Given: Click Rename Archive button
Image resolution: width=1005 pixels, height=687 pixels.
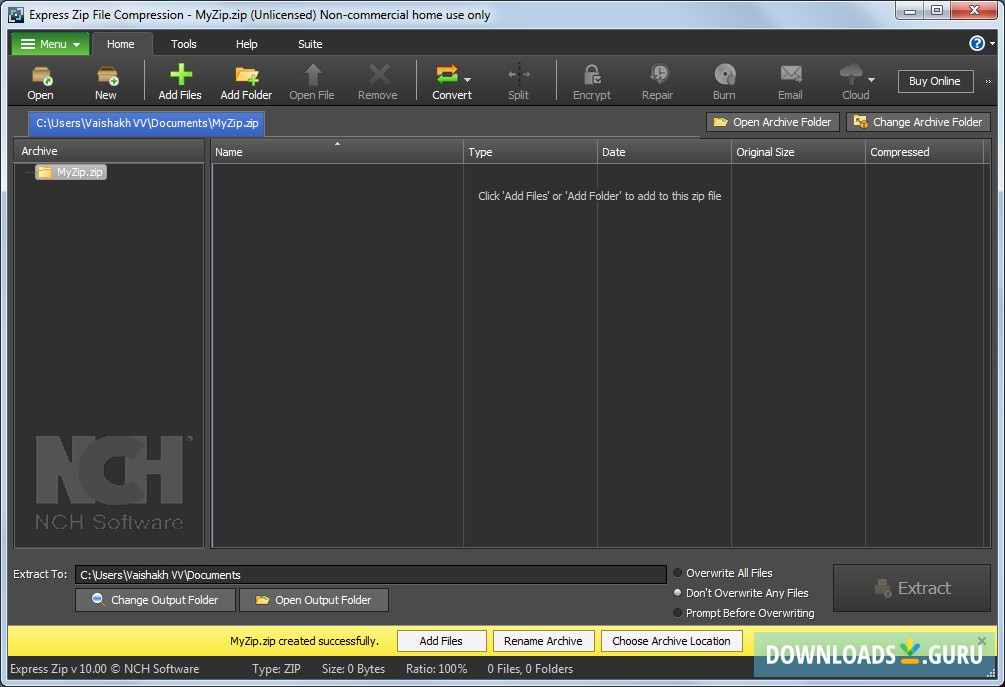Looking at the screenshot, I should pos(544,641).
